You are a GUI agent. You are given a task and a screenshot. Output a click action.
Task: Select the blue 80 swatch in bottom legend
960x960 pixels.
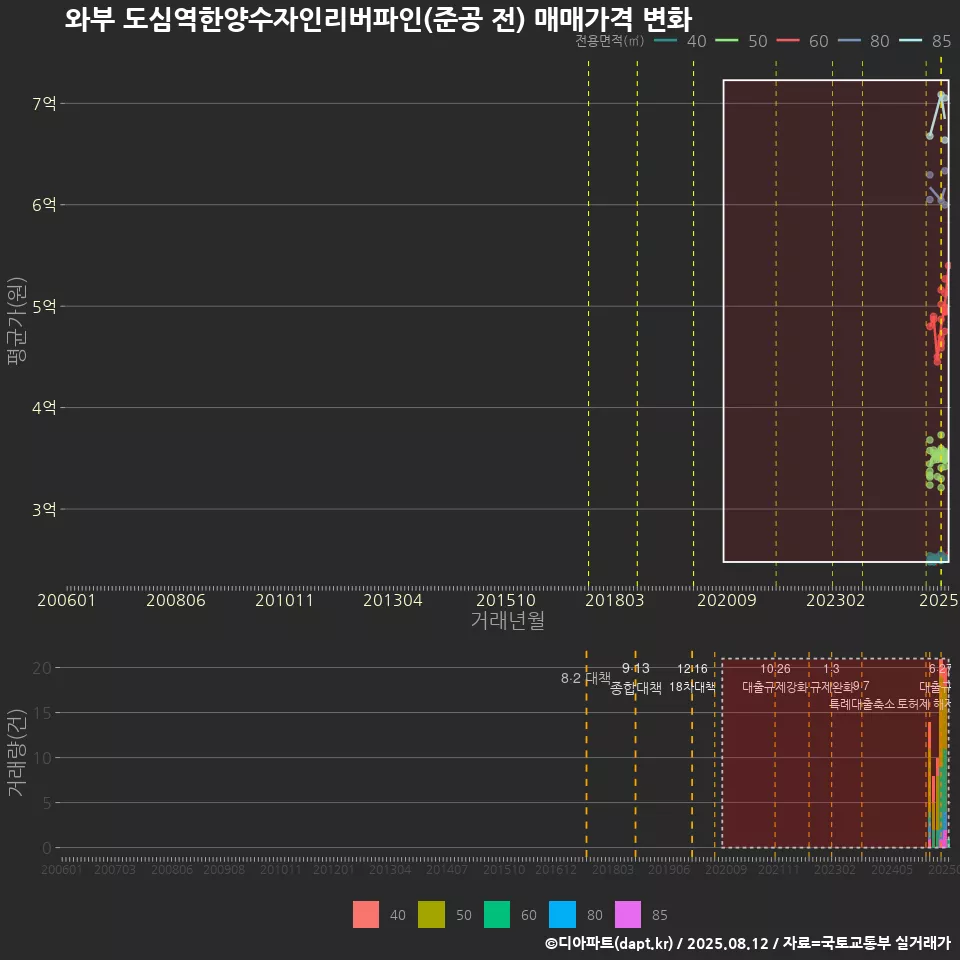[562, 914]
